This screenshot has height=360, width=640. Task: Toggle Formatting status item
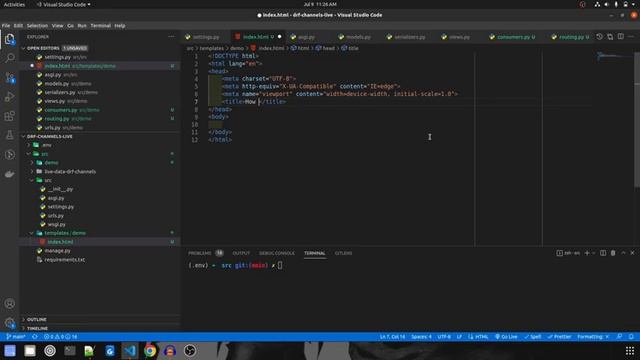coord(593,337)
